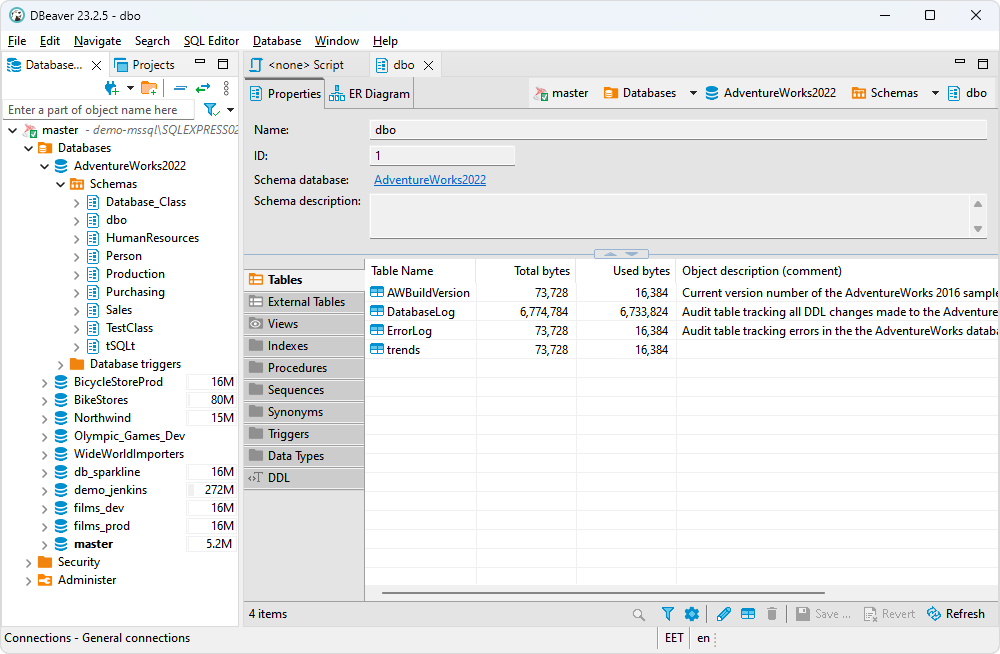Switch to the Projects tab
Viewport: 1000px width, 654px height.
pos(144,65)
